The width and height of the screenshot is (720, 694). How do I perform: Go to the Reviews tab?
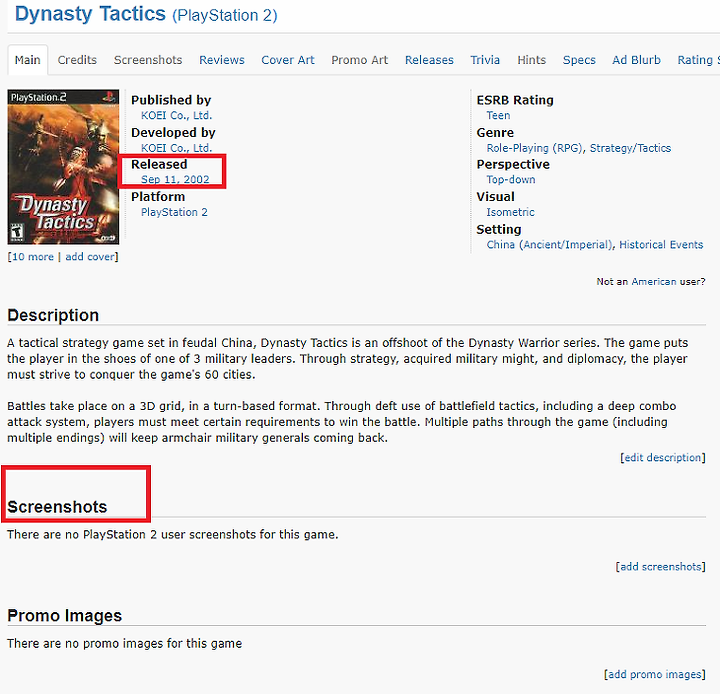222,60
